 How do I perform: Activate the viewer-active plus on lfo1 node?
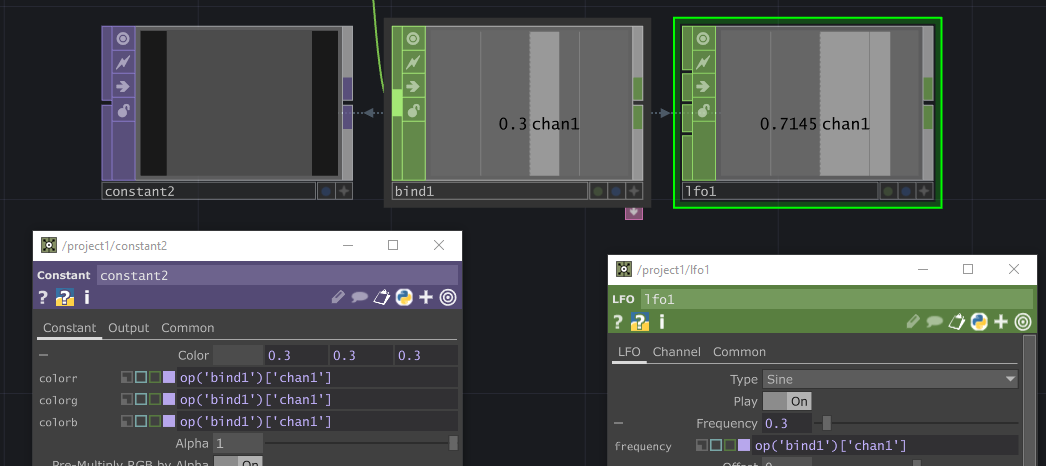click(924, 191)
